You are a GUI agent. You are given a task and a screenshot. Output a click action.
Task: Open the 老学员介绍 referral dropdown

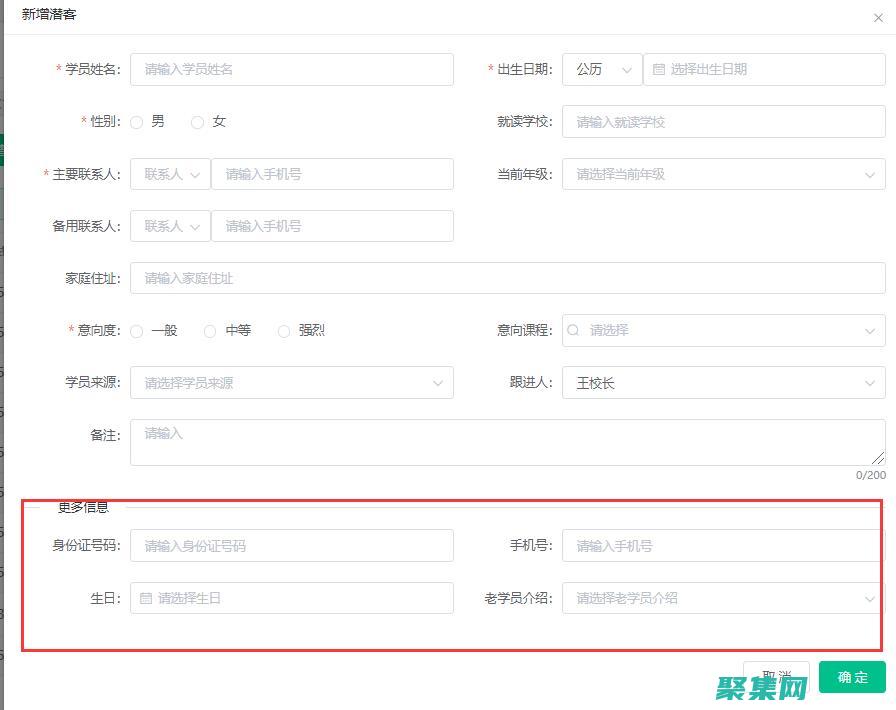pos(869,598)
